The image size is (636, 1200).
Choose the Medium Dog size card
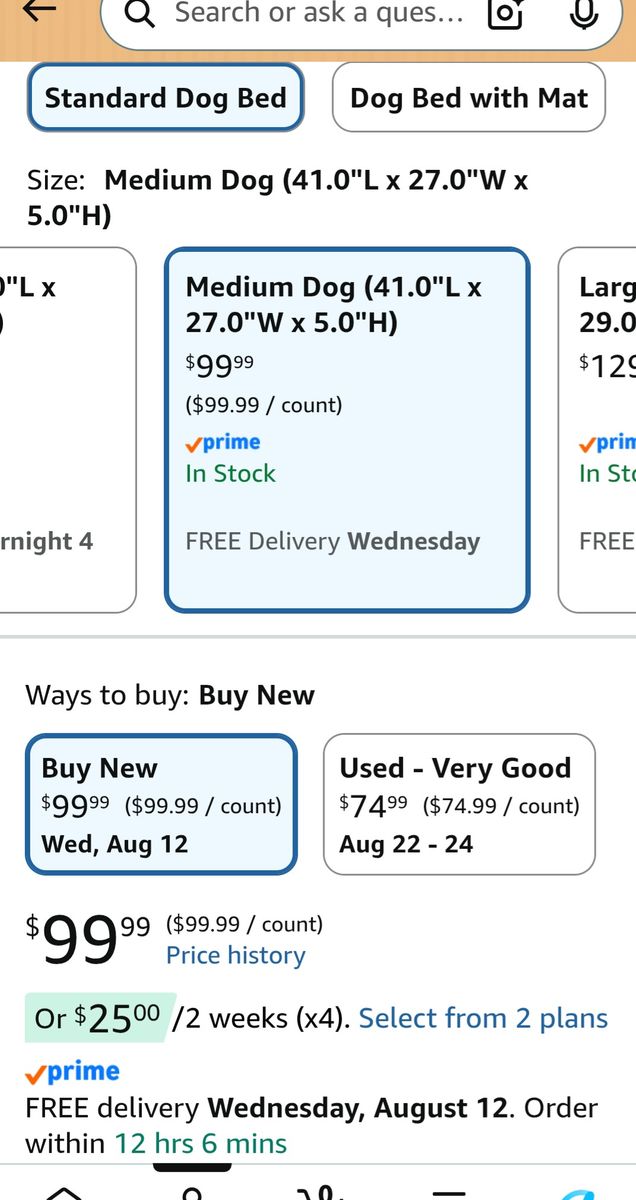[x=347, y=429]
